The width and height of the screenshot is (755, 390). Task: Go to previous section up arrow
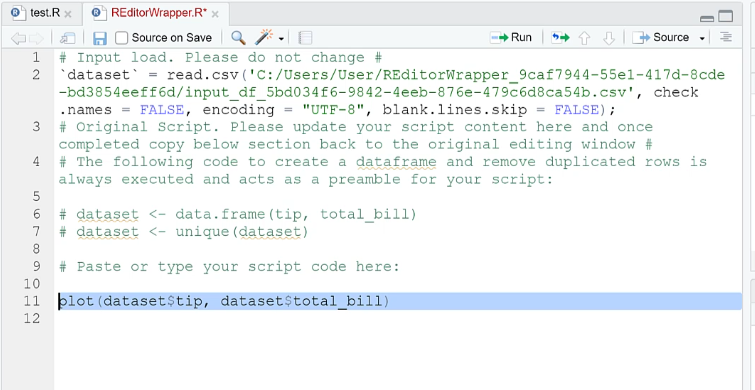click(584, 38)
